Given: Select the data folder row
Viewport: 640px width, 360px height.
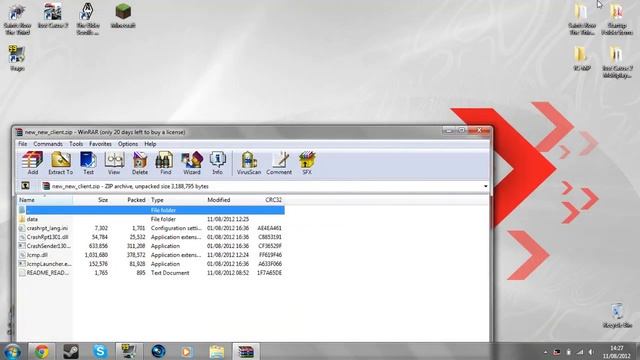Looking at the screenshot, I should [151, 219].
